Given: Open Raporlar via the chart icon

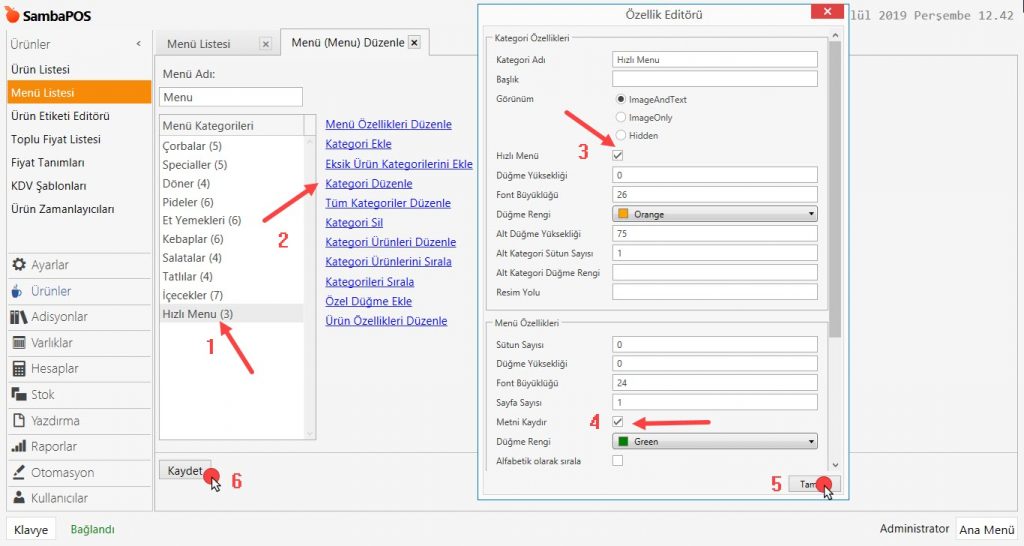Looking at the screenshot, I should 18,447.
